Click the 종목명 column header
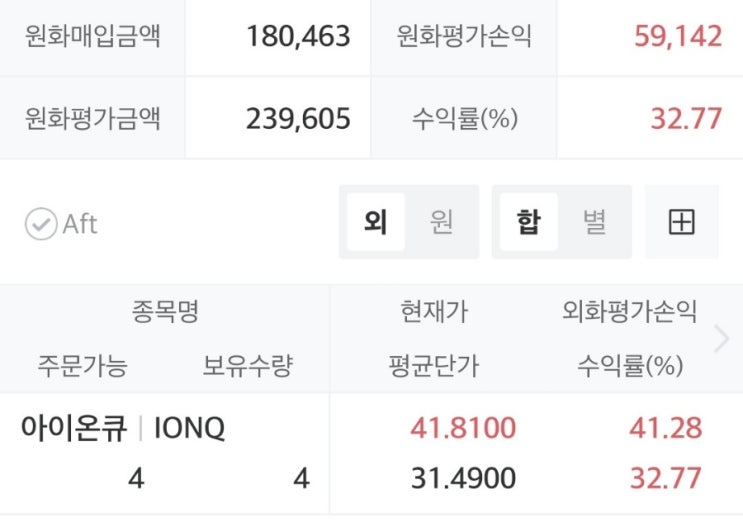Screen dimensions: 743x527 pyautogui.click(x=165, y=312)
